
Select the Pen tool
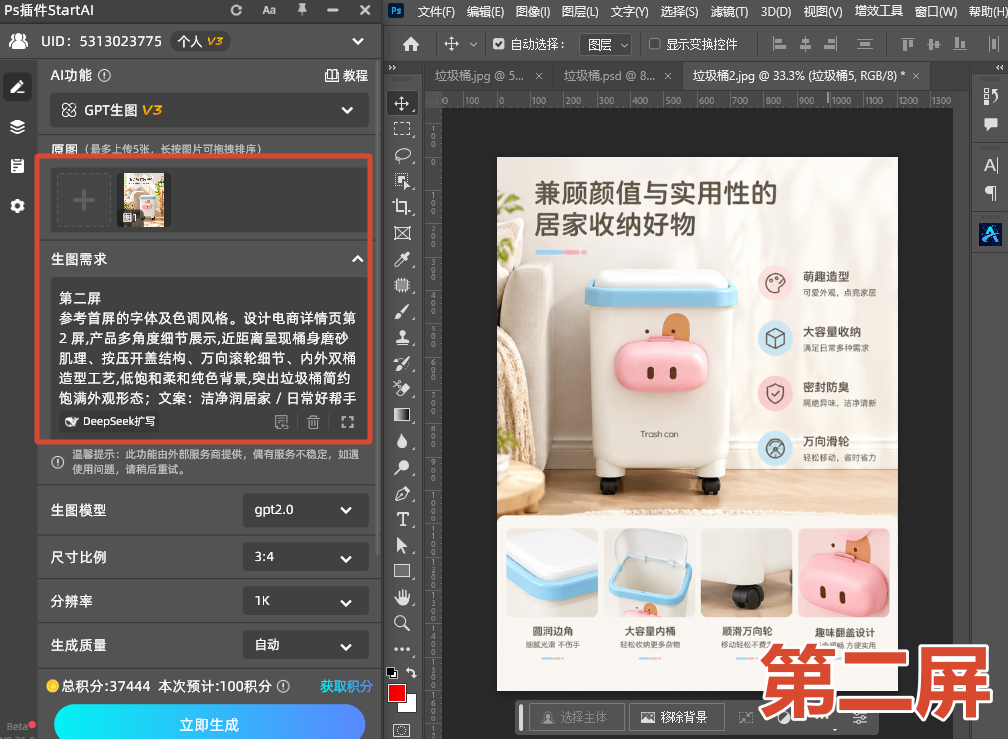pyautogui.click(x=402, y=494)
